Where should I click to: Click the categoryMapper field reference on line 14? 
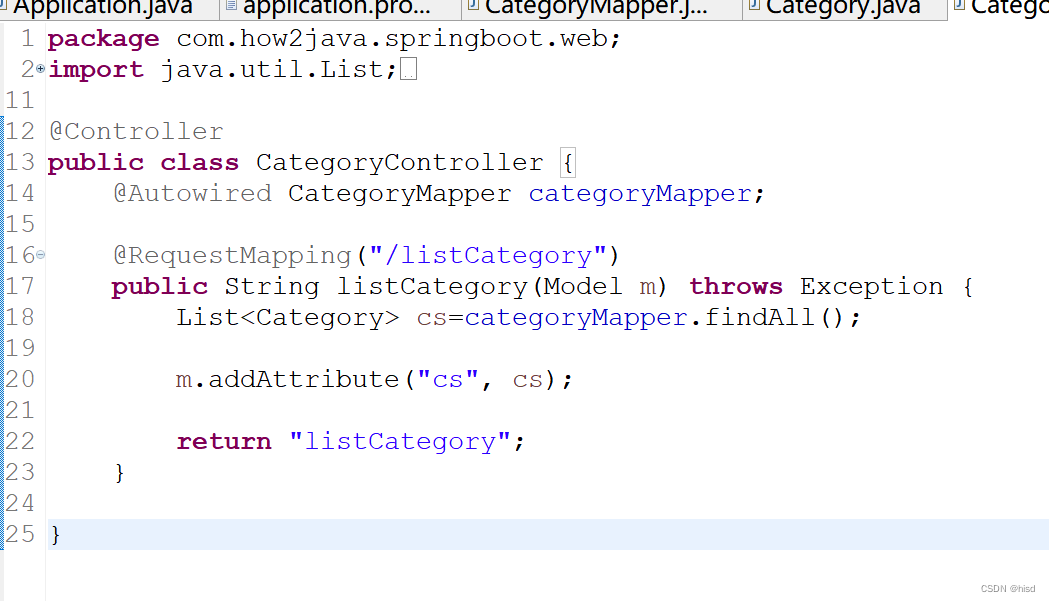click(639, 193)
